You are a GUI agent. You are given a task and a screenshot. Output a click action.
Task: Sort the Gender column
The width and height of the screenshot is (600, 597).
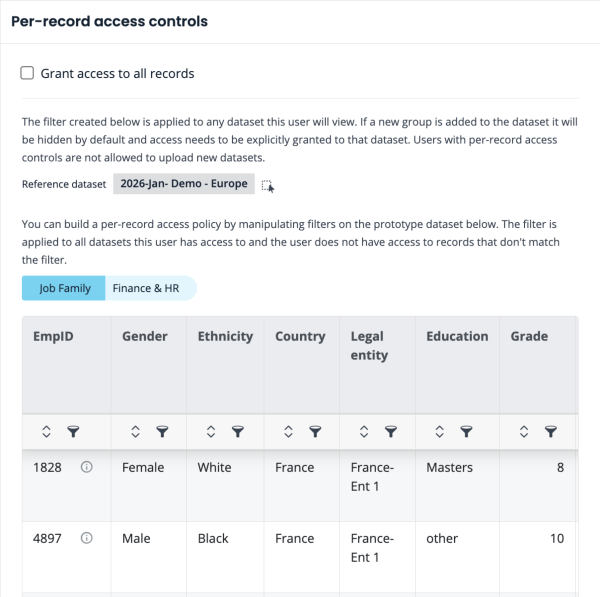click(x=136, y=432)
